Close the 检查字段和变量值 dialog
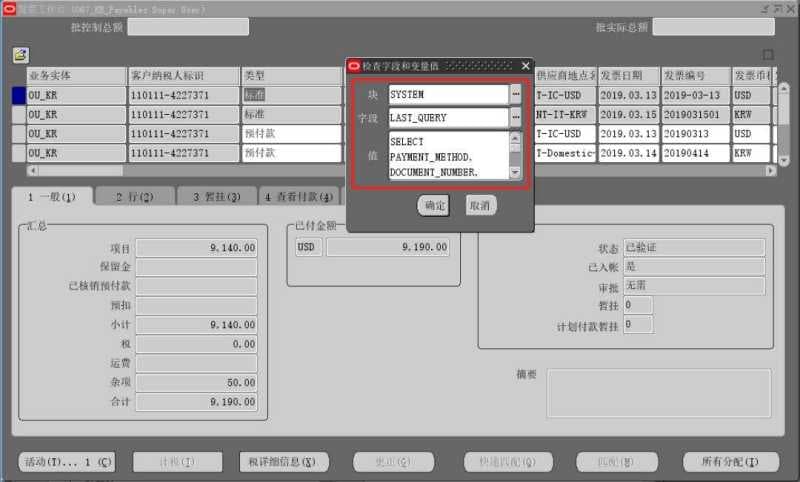This screenshot has height=482, width=800. pyautogui.click(x=526, y=66)
